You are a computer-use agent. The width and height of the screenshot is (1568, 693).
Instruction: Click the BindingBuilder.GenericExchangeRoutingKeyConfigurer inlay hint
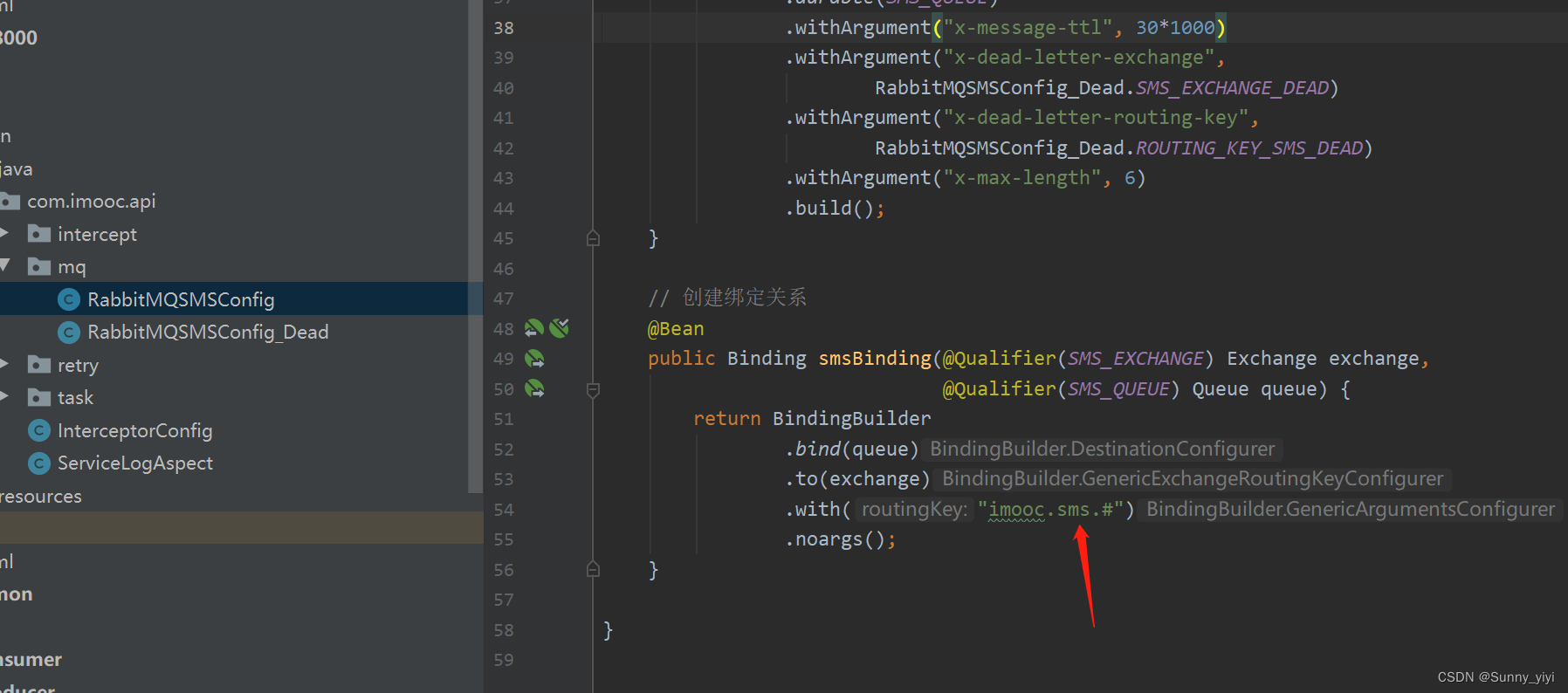click(1193, 479)
